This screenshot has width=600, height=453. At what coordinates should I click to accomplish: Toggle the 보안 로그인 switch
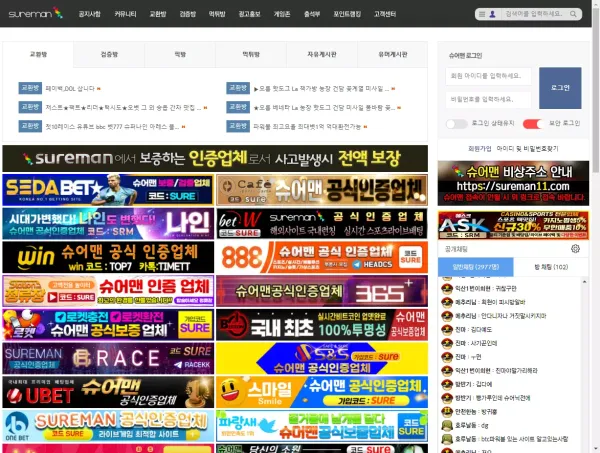click(533, 124)
